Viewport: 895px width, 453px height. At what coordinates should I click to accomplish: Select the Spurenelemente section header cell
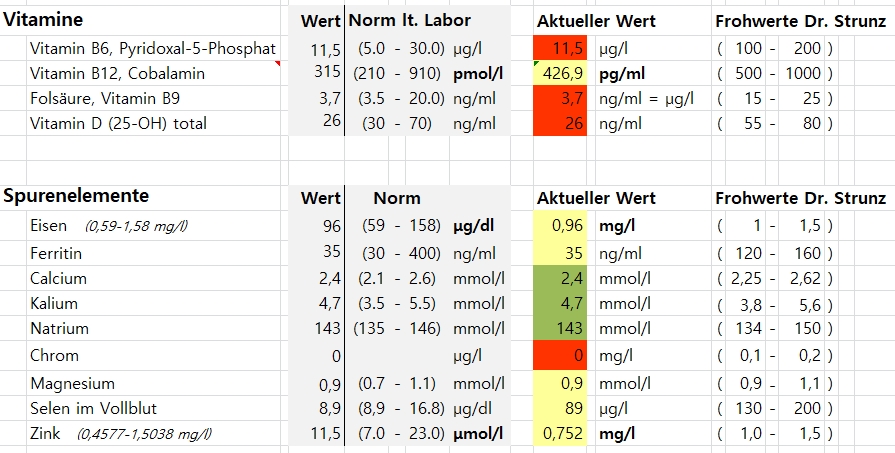point(76,196)
